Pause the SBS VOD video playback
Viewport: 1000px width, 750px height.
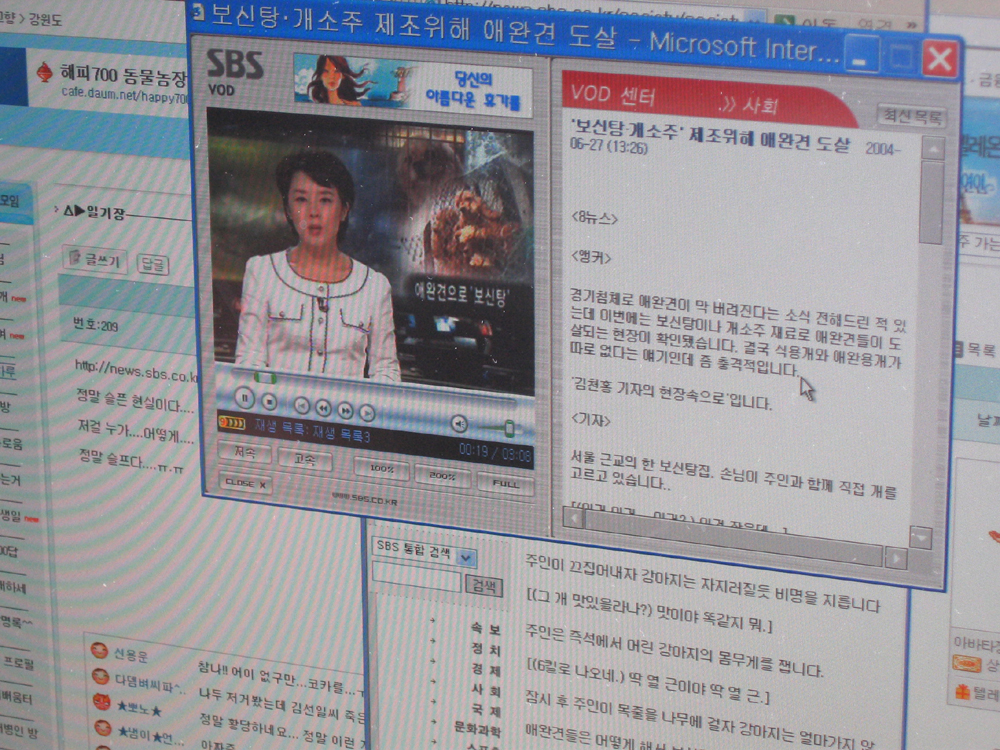244,398
